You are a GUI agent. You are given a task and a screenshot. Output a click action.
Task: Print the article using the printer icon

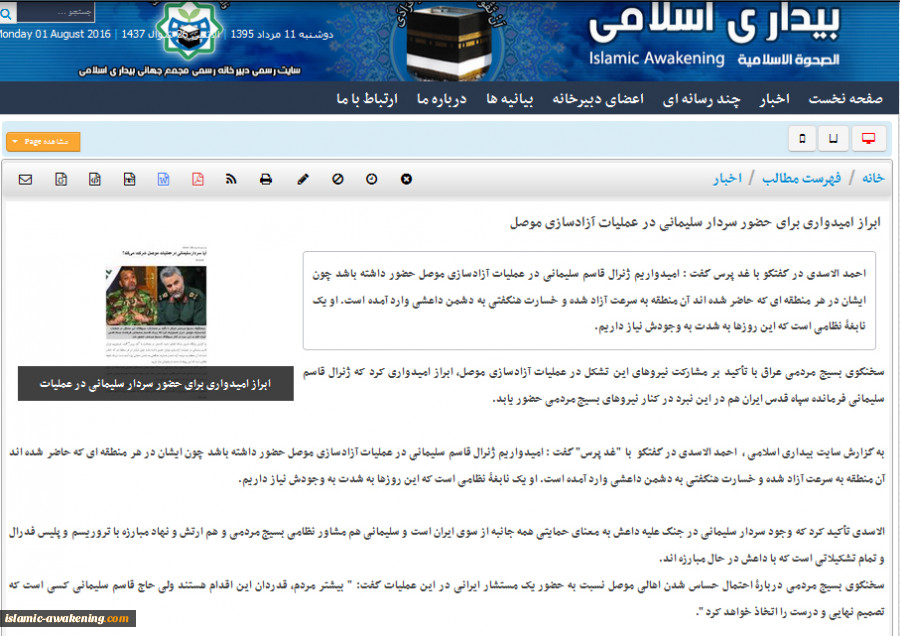(x=265, y=178)
